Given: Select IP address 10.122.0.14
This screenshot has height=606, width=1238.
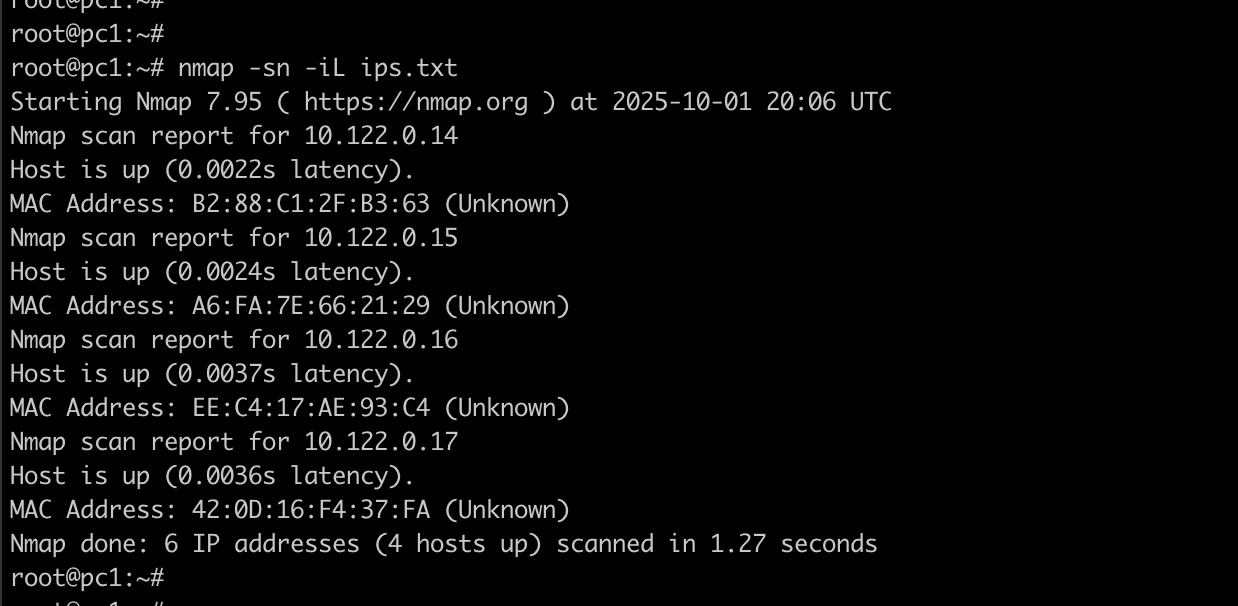Looking at the screenshot, I should pos(381,136).
